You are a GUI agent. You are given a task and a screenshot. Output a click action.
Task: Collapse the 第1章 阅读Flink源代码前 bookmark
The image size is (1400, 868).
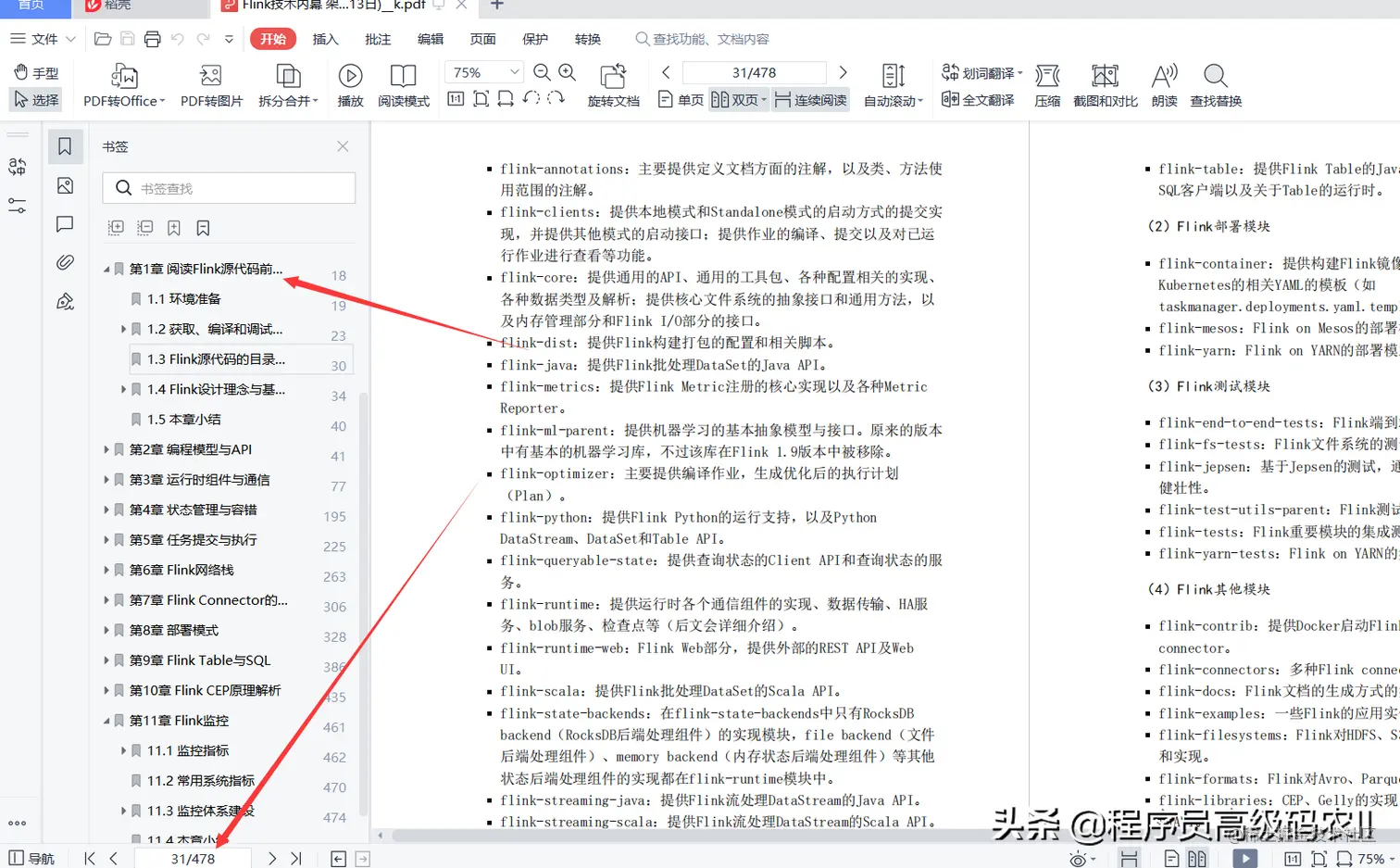(106, 269)
